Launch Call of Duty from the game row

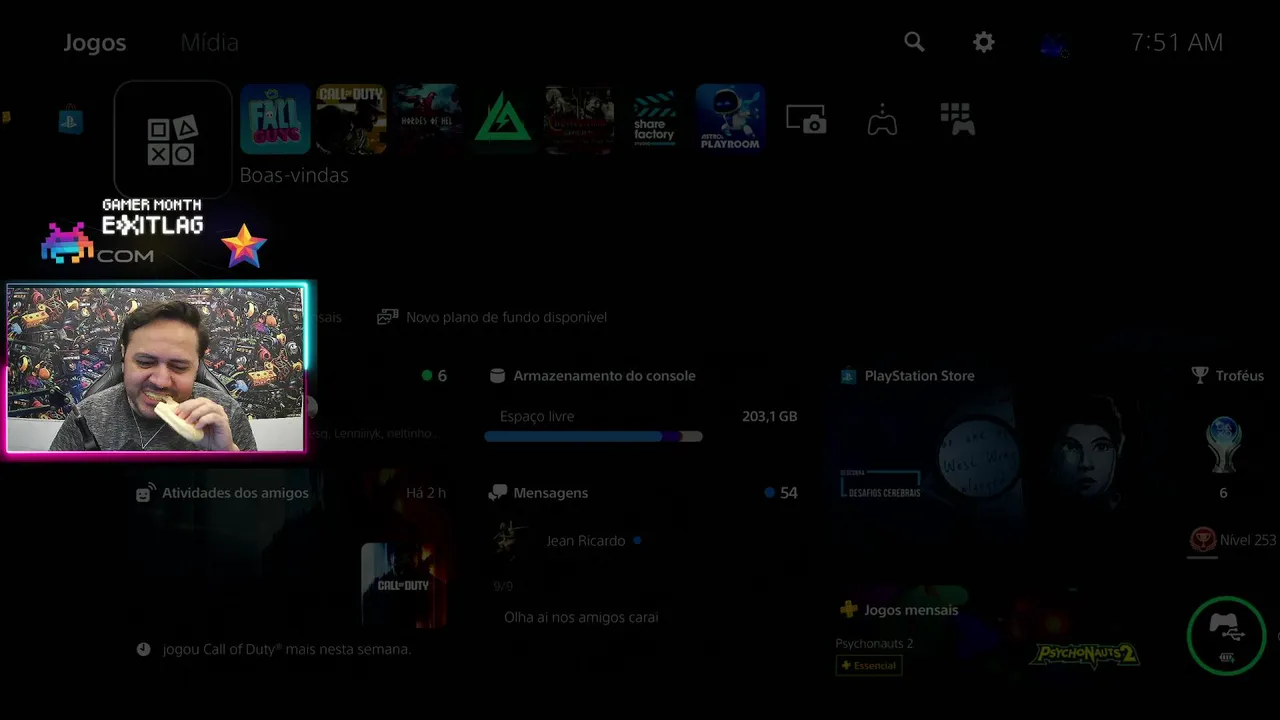point(351,119)
